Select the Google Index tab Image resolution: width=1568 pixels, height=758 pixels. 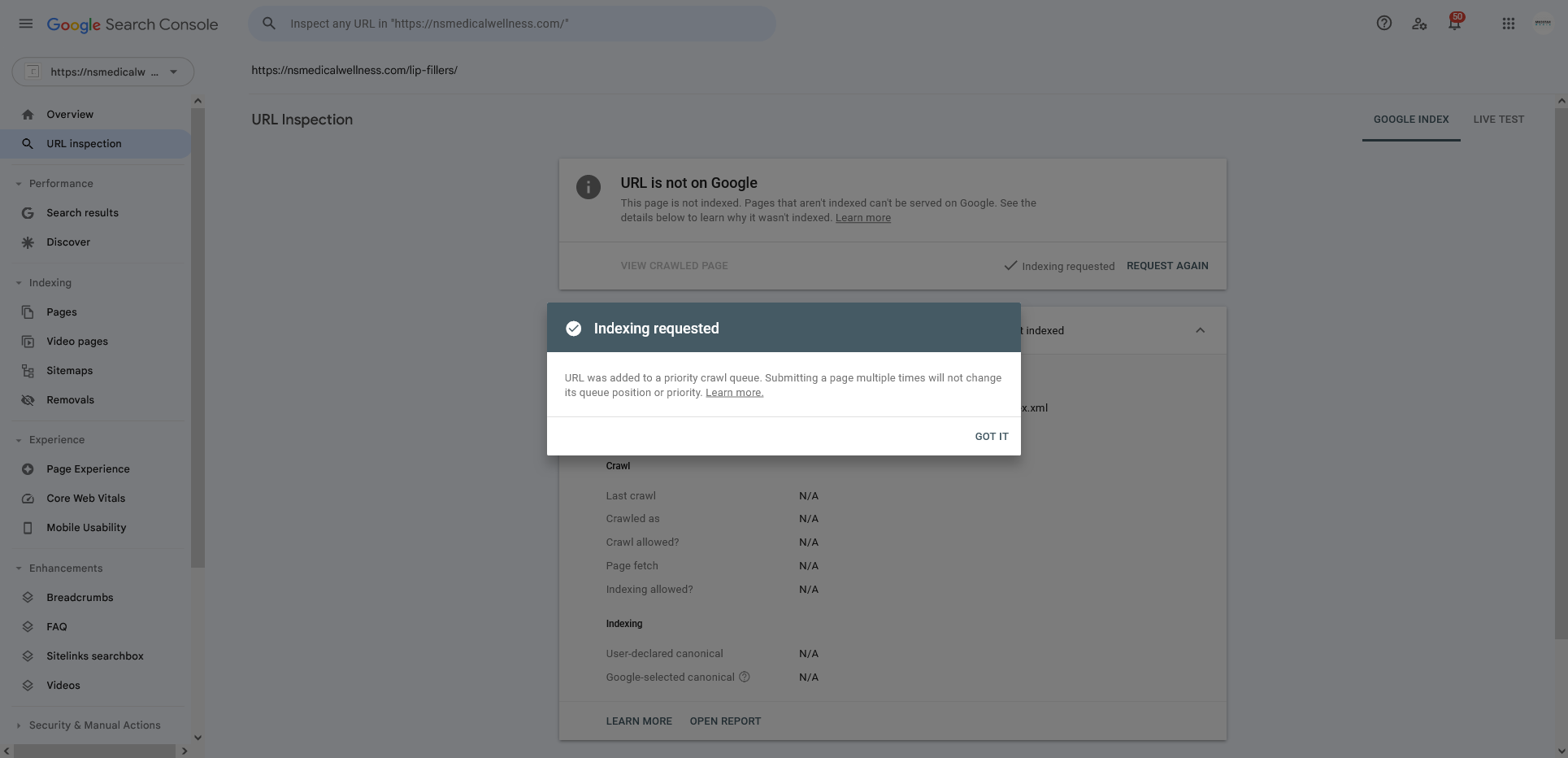click(1411, 120)
